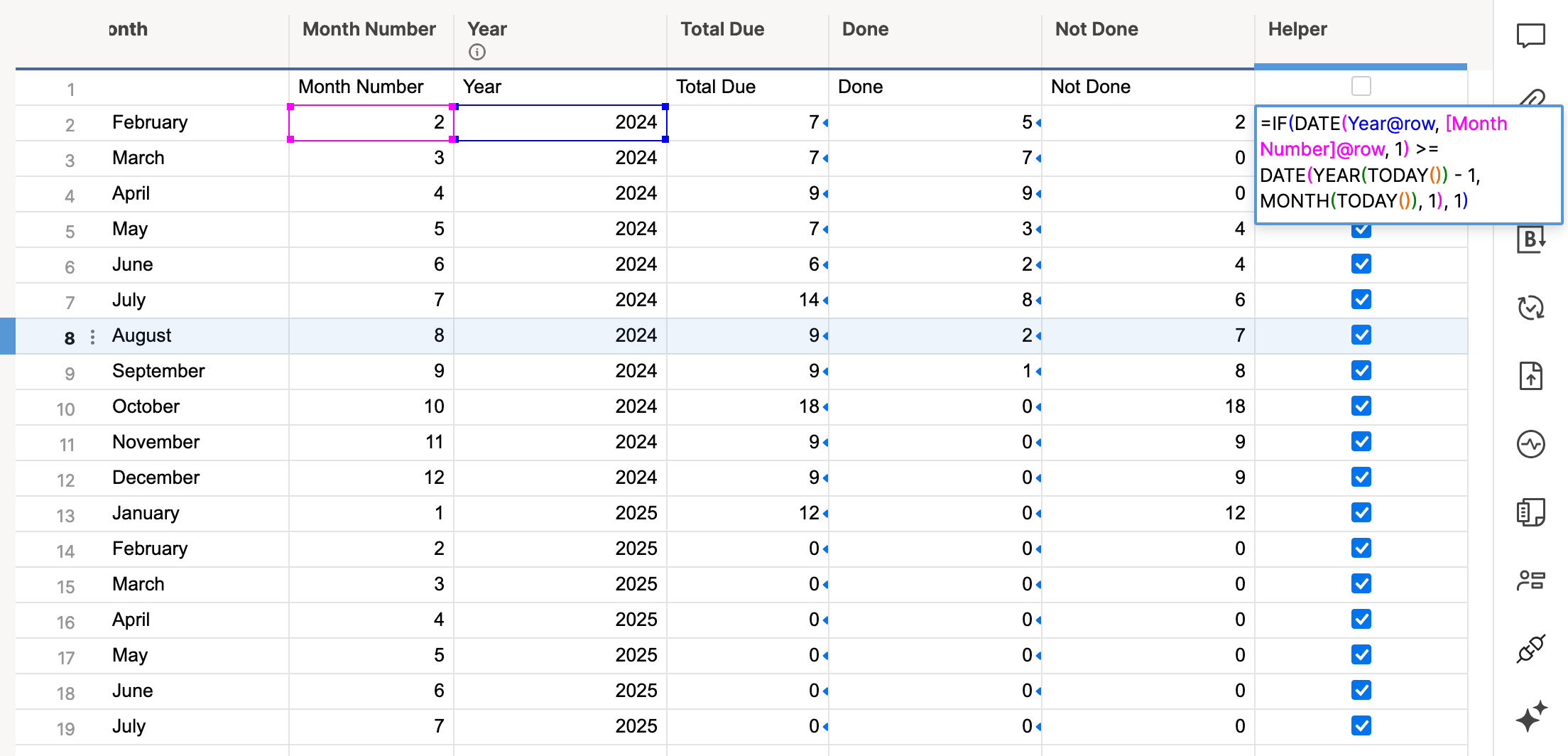This screenshot has width=1568, height=756.
Task: Click Done value '8' in July 2024 row
Action: pos(1027,300)
